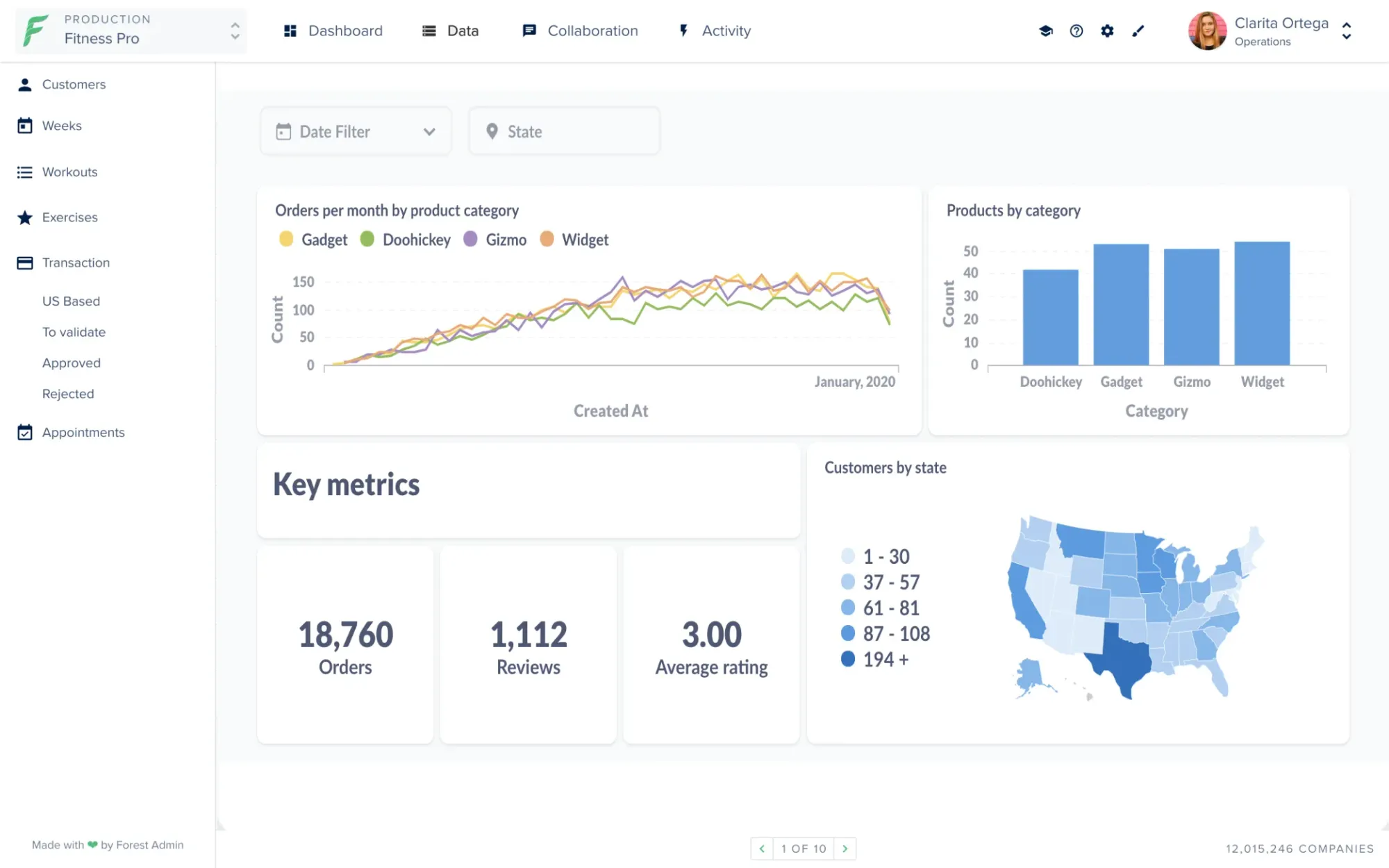1389x868 pixels.
Task: Click the 87 - 108 map legend entry
Action: [885, 633]
